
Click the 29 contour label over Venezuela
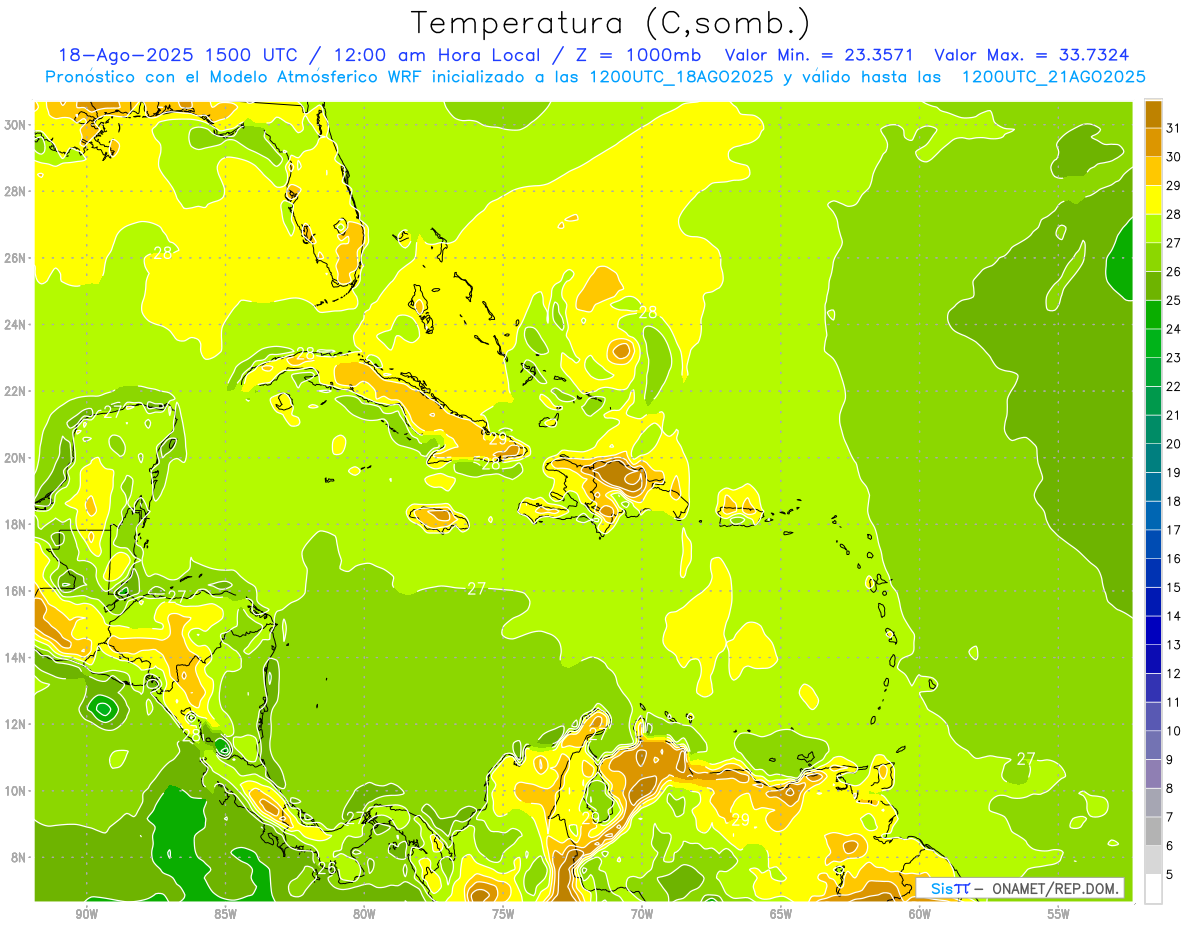point(741,820)
